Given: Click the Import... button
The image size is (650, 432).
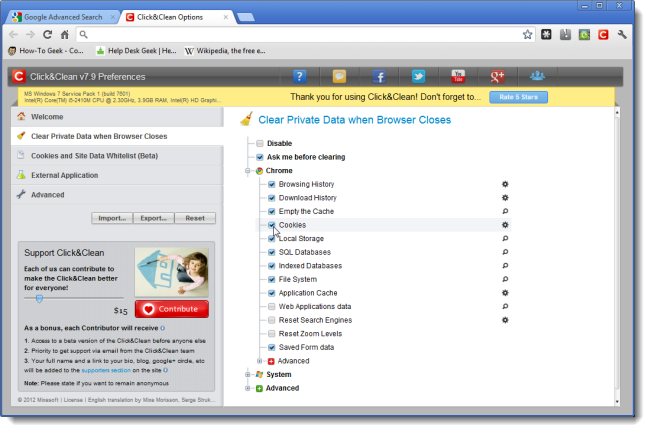Looking at the screenshot, I should pos(112,218).
